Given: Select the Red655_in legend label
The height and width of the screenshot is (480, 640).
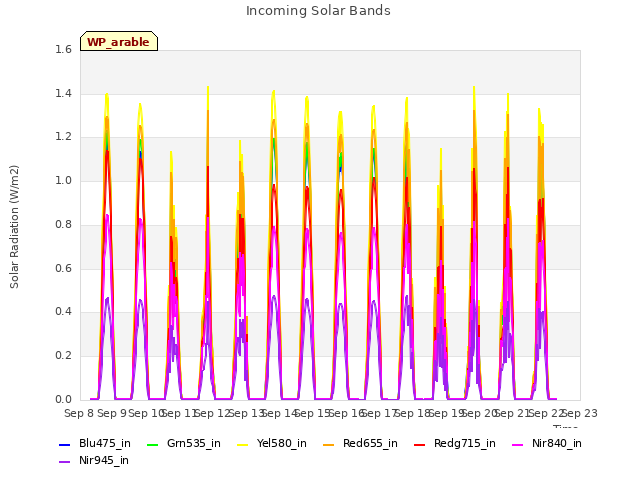Looking at the screenshot, I should 370,444.
